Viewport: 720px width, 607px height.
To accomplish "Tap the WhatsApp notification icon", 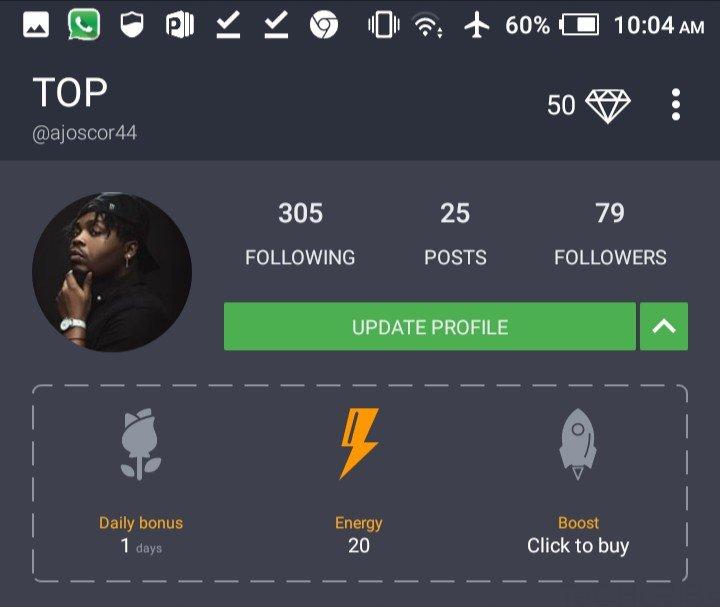I will coord(84,24).
